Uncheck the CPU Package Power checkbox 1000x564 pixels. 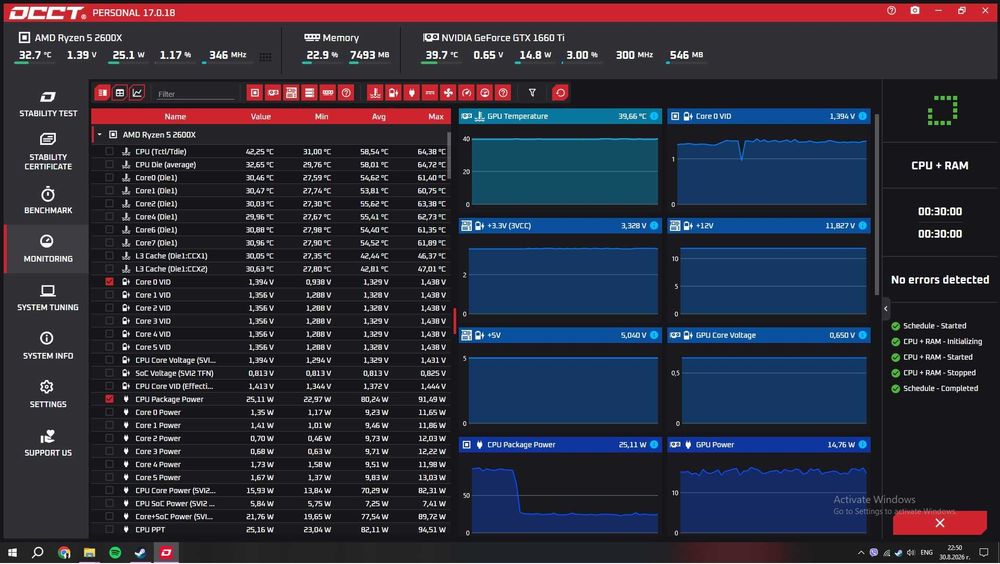pyautogui.click(x=110, y=399)
